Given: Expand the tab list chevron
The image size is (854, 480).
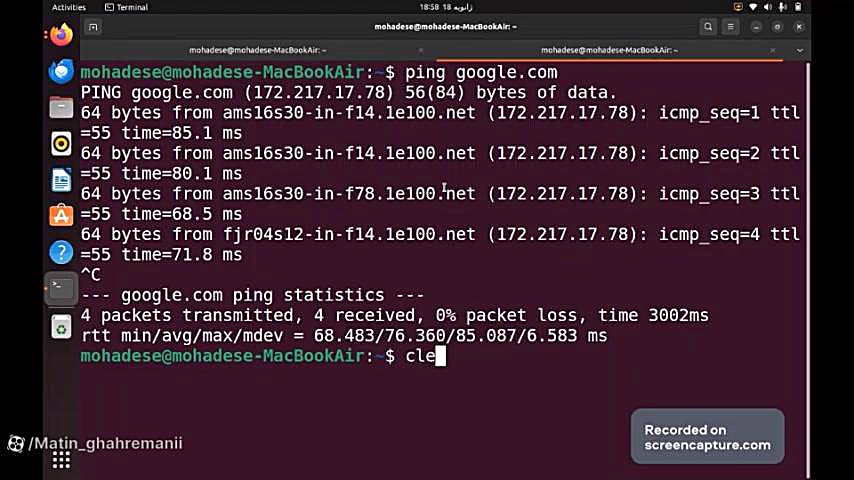Looking at the screenshot, I should (800, 51).
